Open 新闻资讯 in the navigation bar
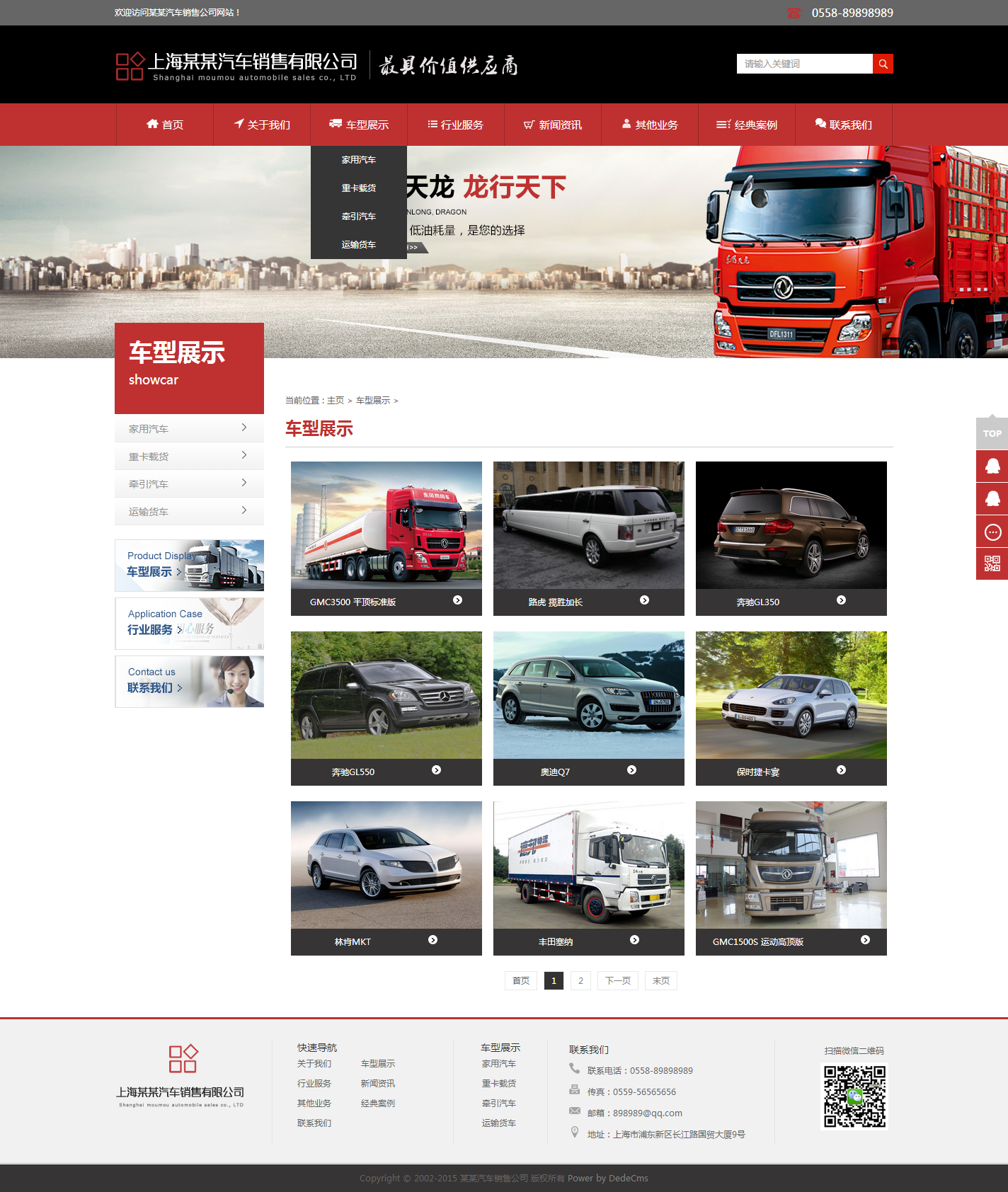Image resolution: width=1008 pixels, height=1192 pixels. [553, 125]
